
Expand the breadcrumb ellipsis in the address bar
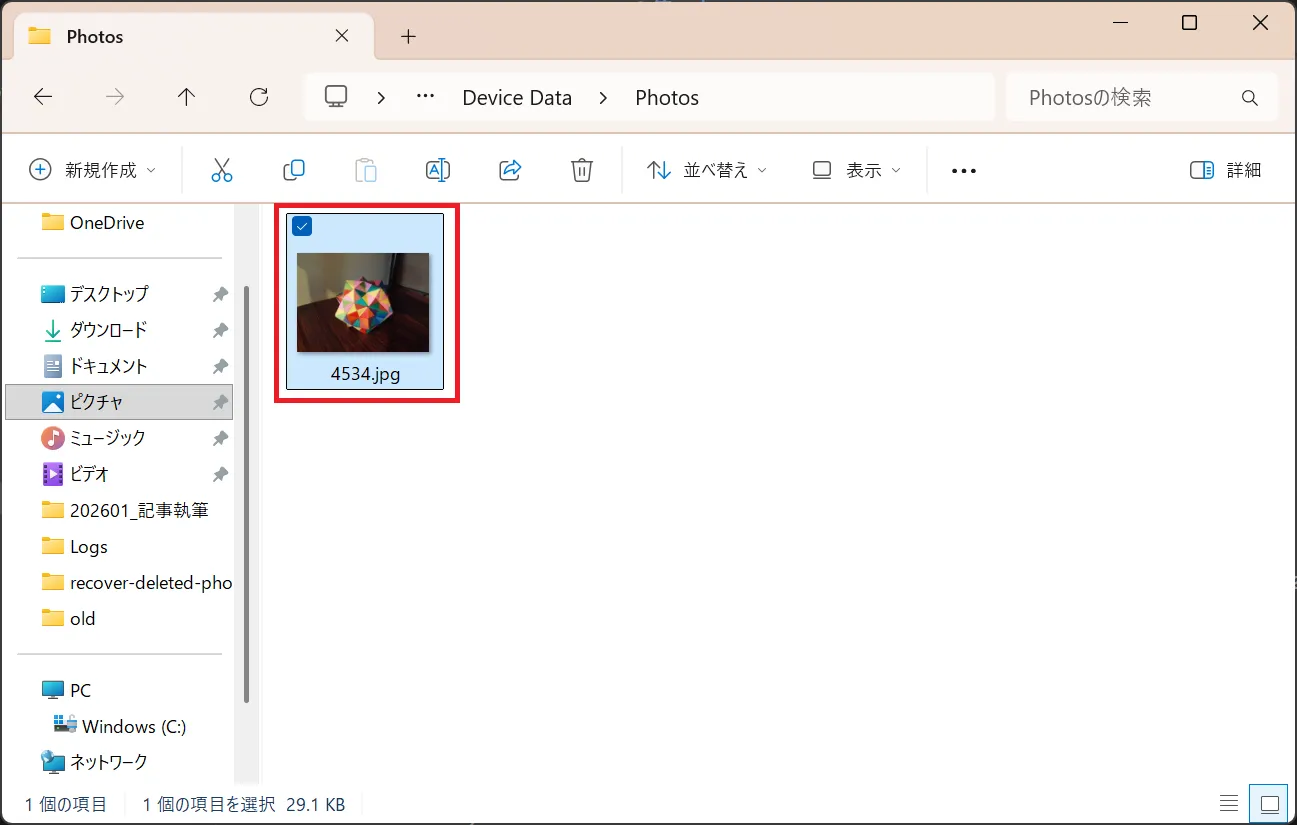click(x=424, y=97)
